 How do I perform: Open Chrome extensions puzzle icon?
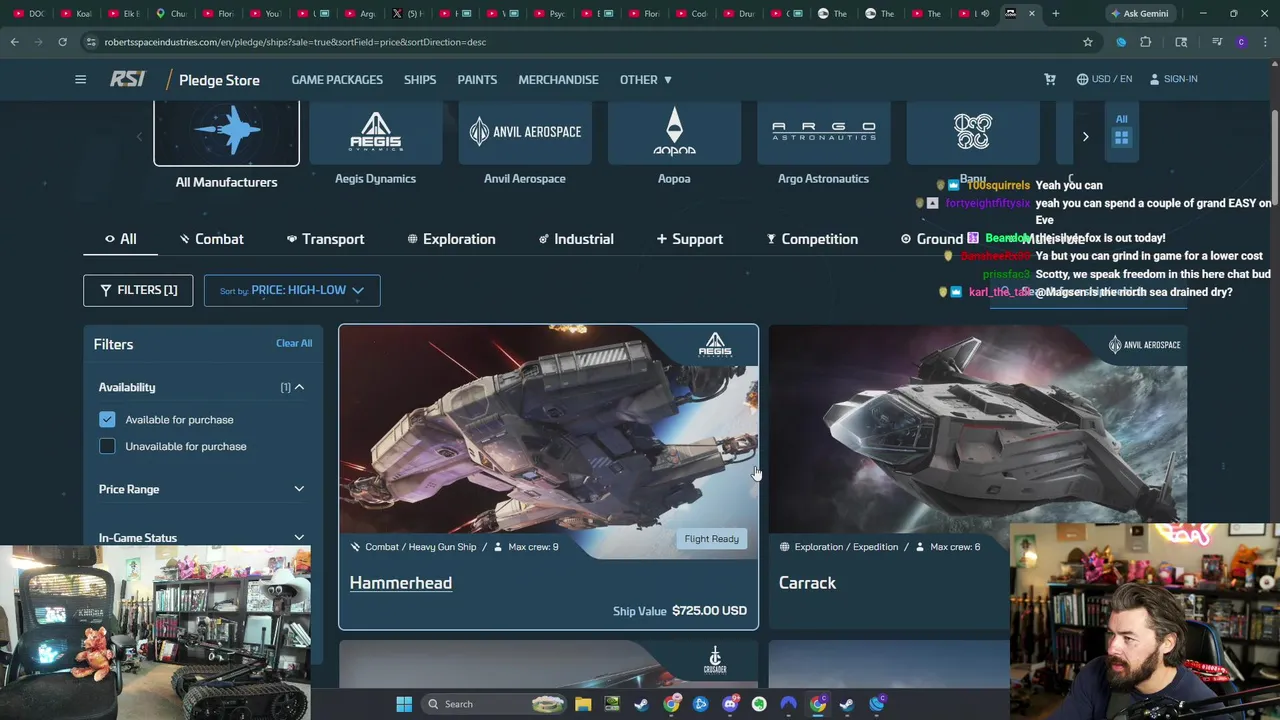[x=1145, y=42]
